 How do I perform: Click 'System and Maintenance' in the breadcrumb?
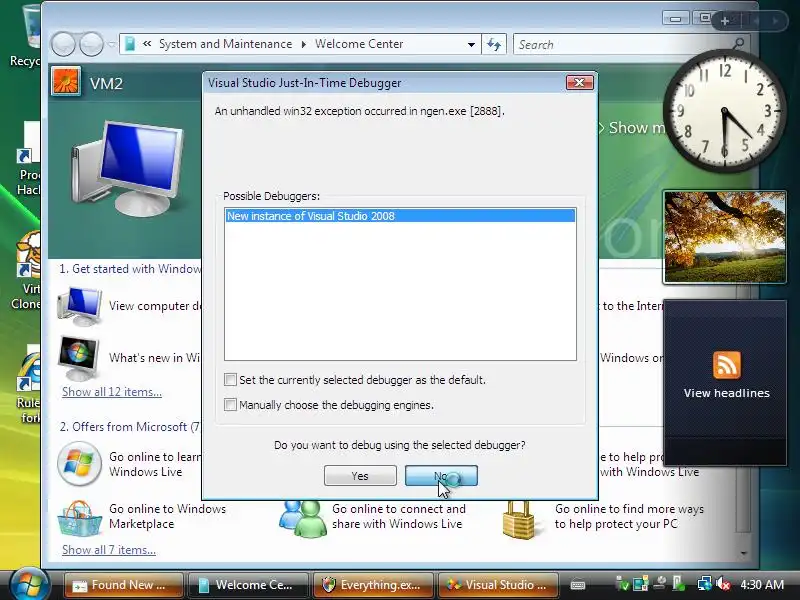pyautogui.click(x=226, y=44)
